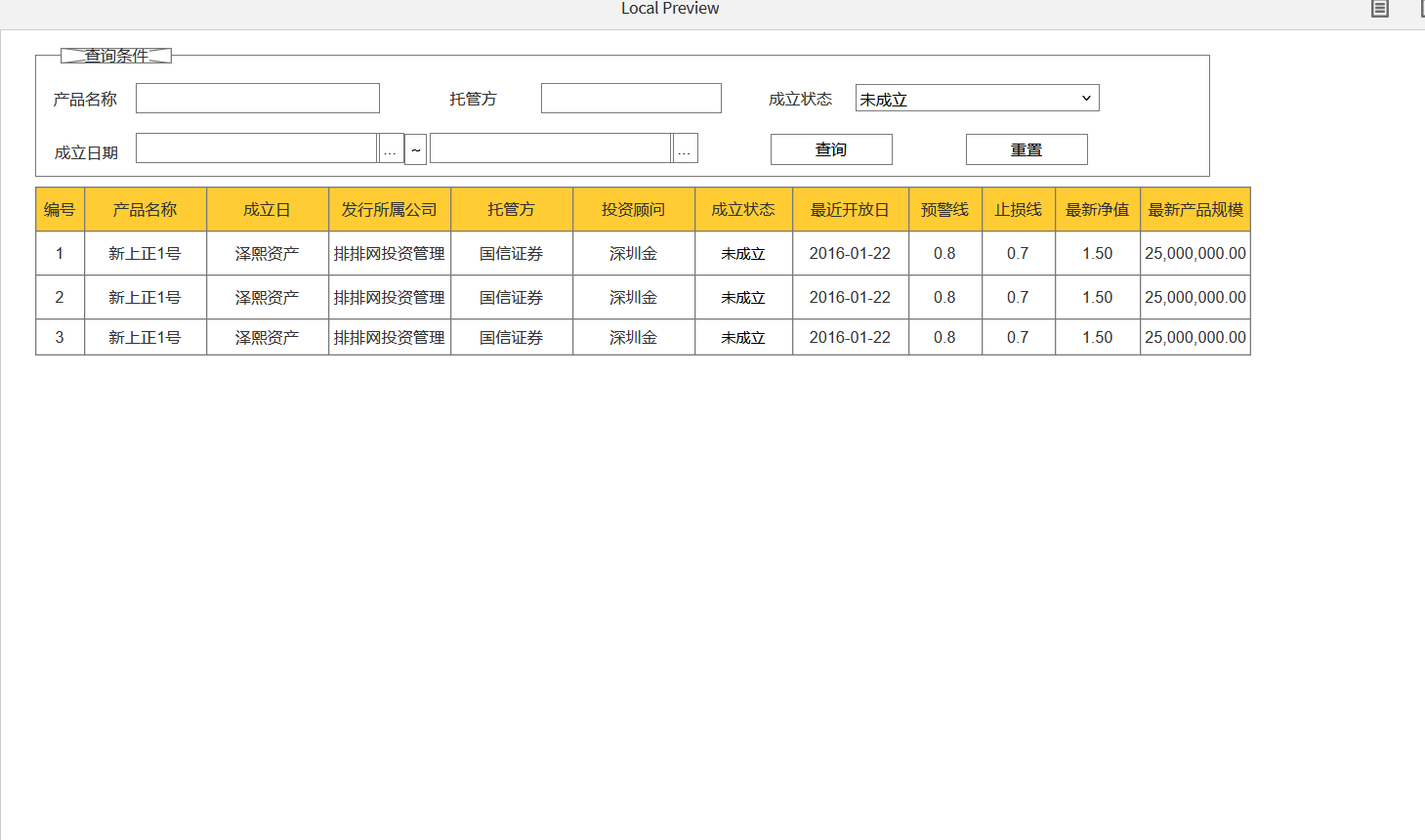Screen dimensions: 1425x840
Task: Click date 2016-01-22 in row 1
Action: [851, 253]
